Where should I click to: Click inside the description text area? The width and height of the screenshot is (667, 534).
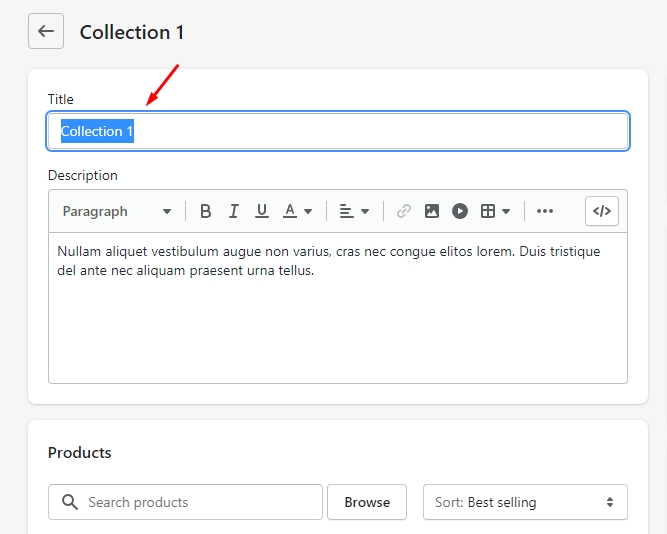point(338,320)
